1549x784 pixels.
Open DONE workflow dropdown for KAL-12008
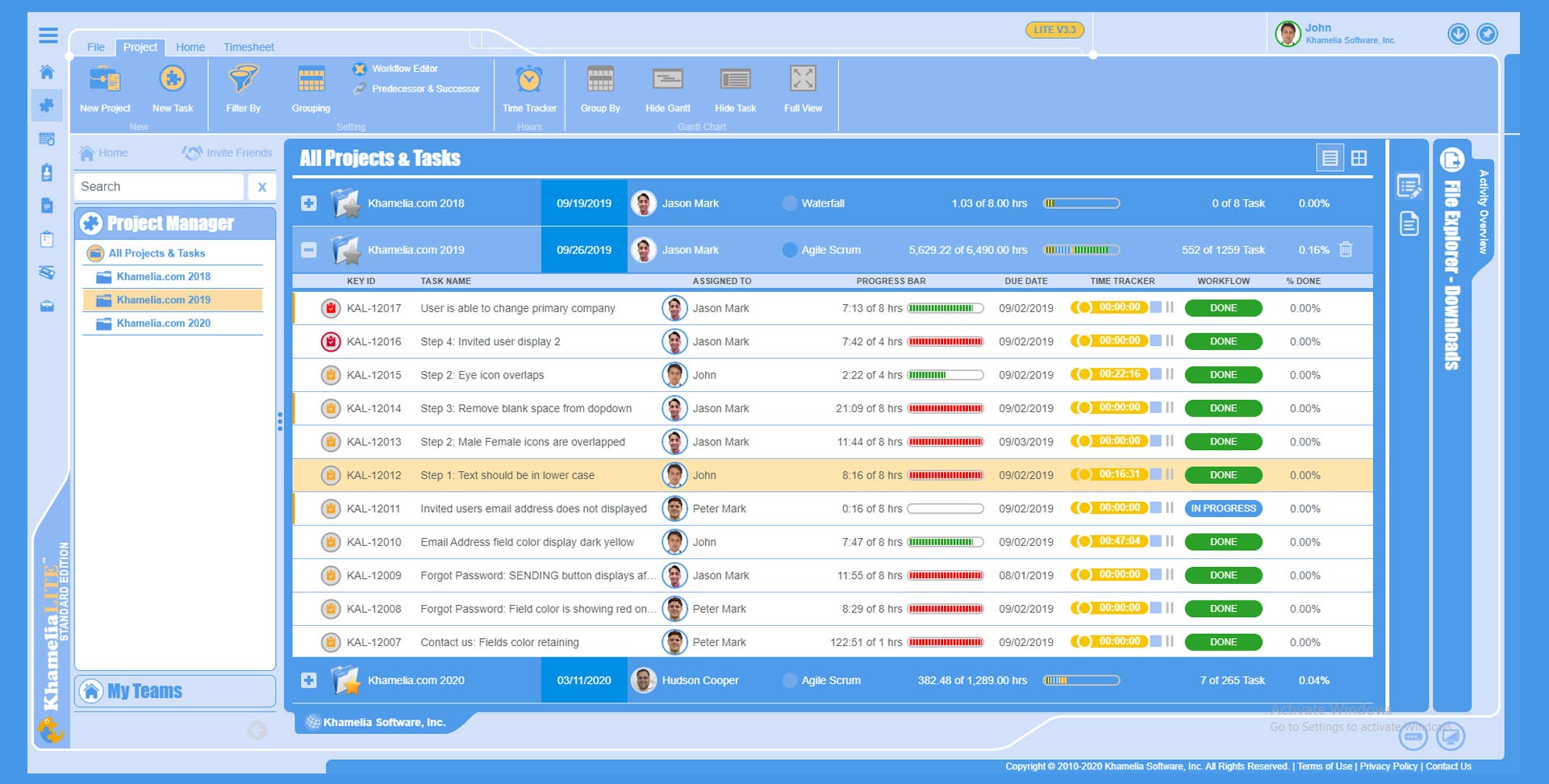(x=1223, y=609)
